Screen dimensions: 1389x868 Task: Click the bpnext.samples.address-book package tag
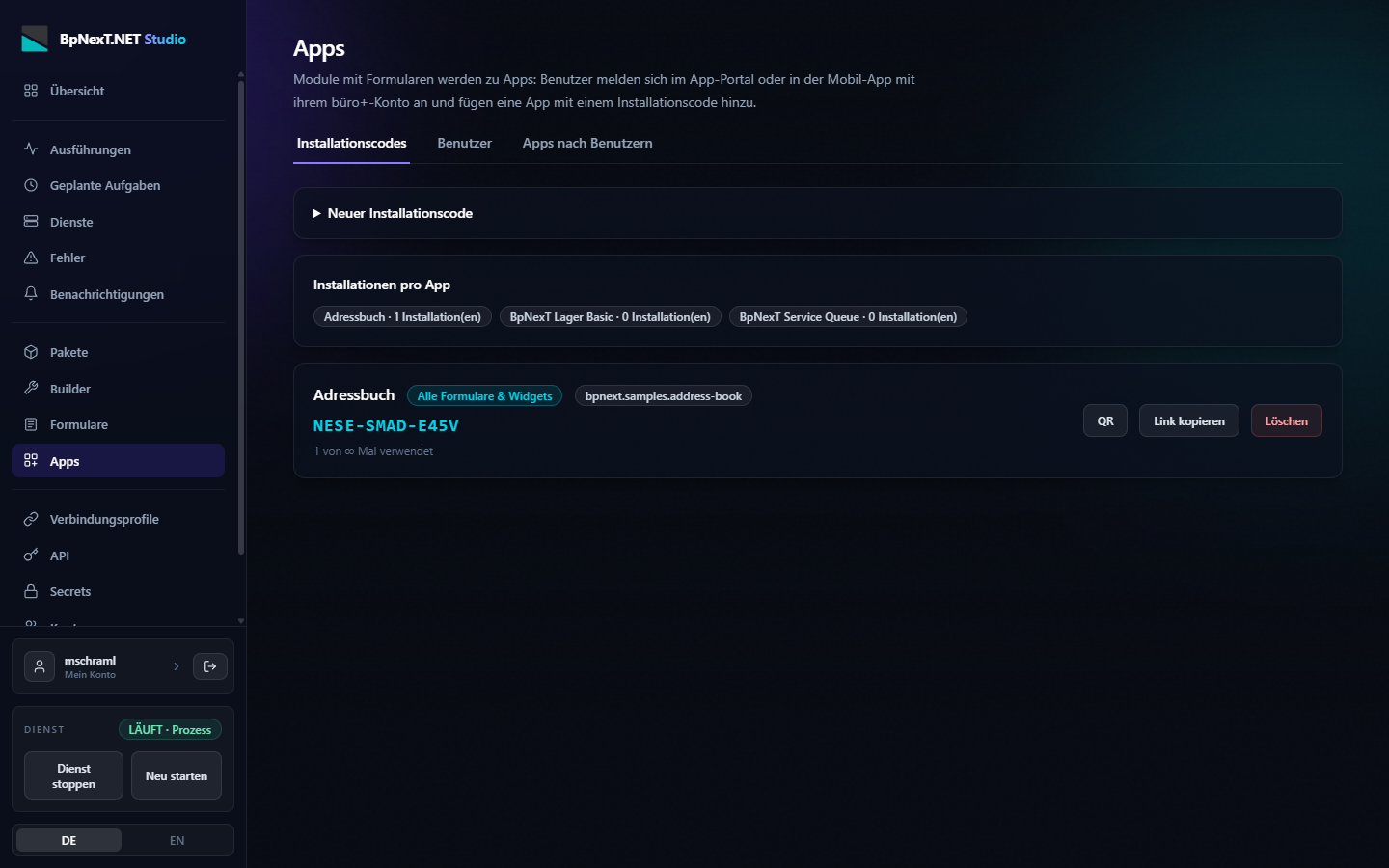coord(664,396)
